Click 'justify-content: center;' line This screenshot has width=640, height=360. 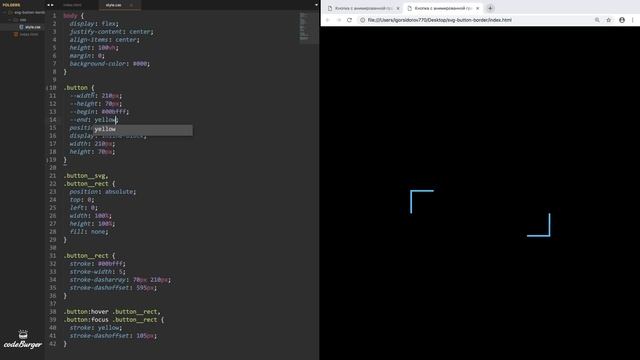[x=111, y=32]
